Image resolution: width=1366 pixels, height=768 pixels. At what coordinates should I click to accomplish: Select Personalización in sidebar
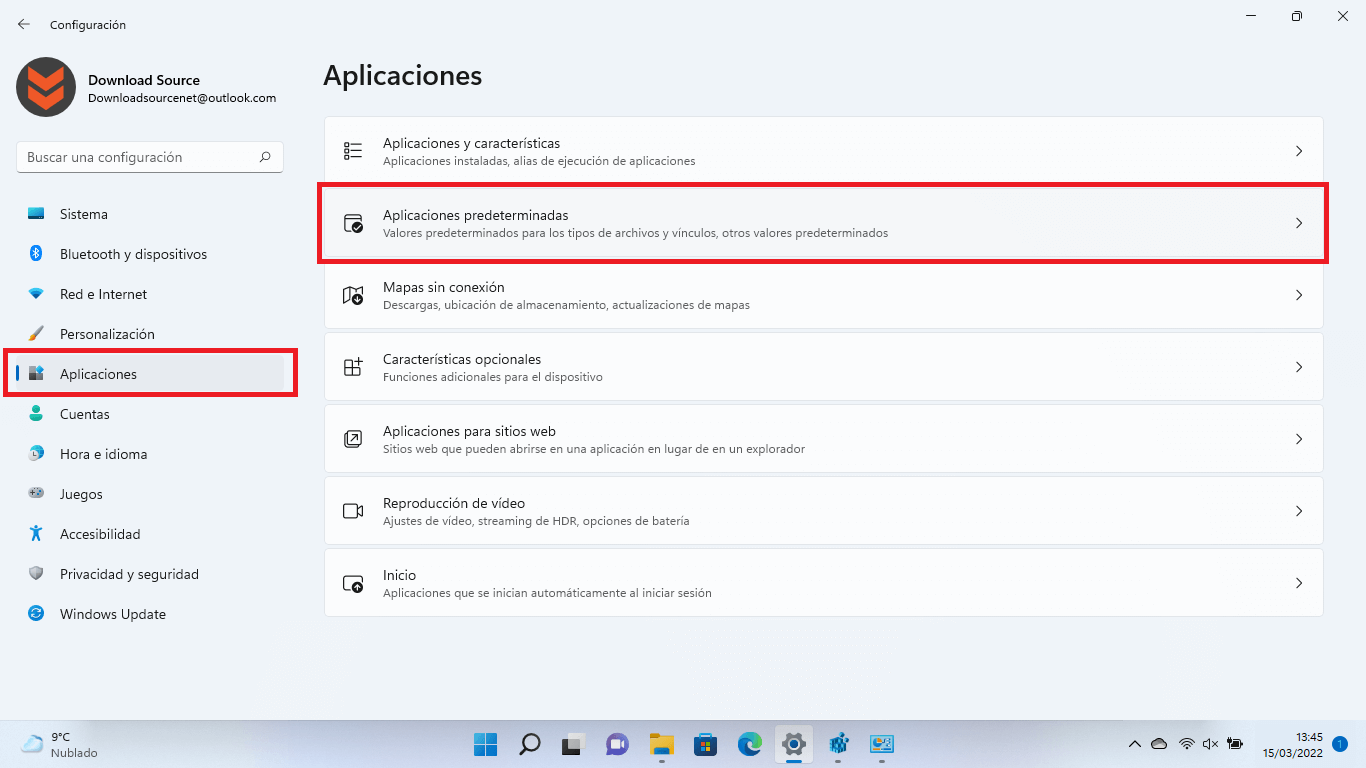click(x=150, y=334)
